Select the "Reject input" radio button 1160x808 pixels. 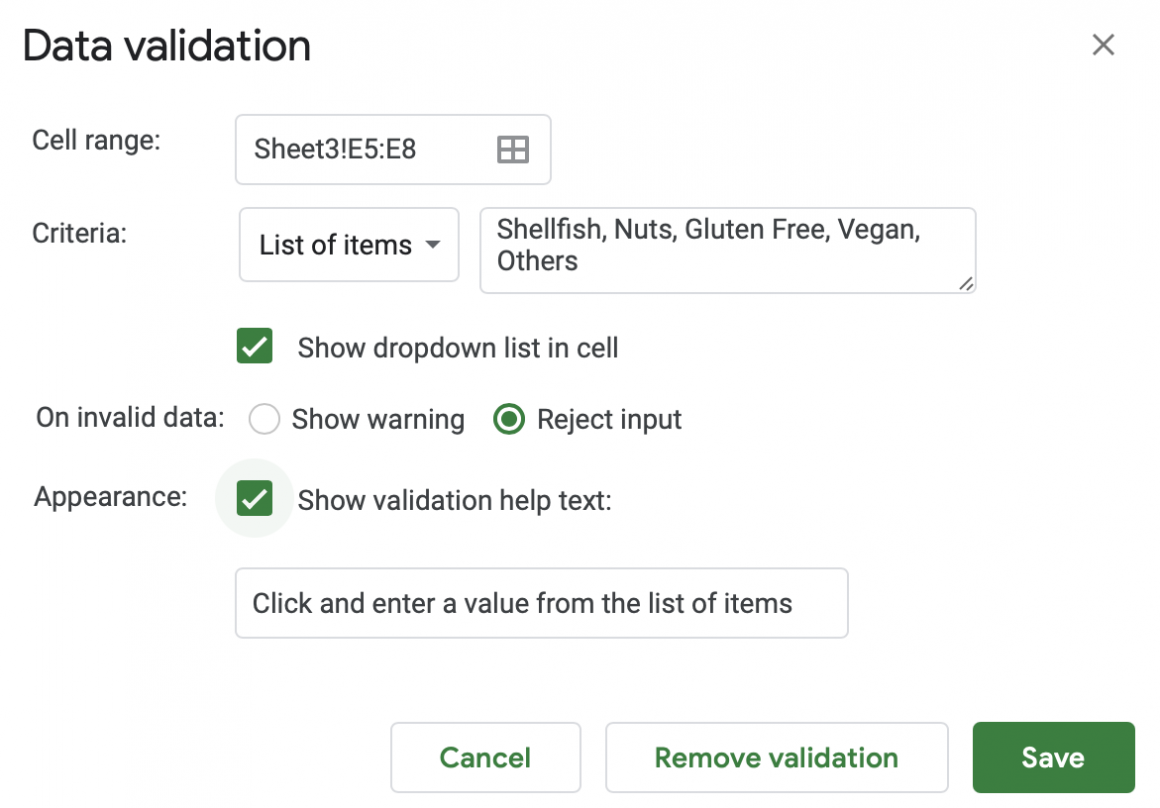(x=509, y=419)
